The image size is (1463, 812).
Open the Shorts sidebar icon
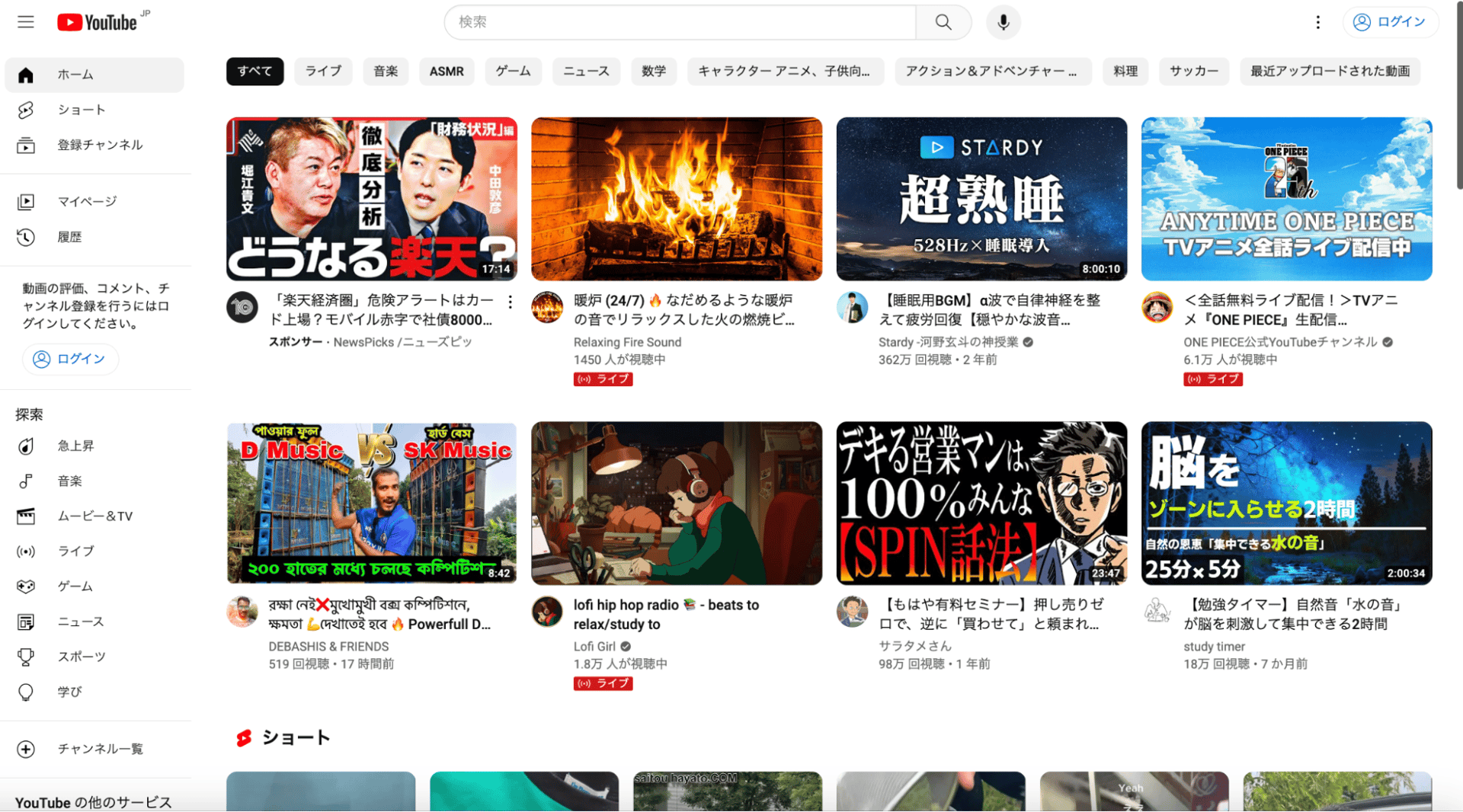26,110
